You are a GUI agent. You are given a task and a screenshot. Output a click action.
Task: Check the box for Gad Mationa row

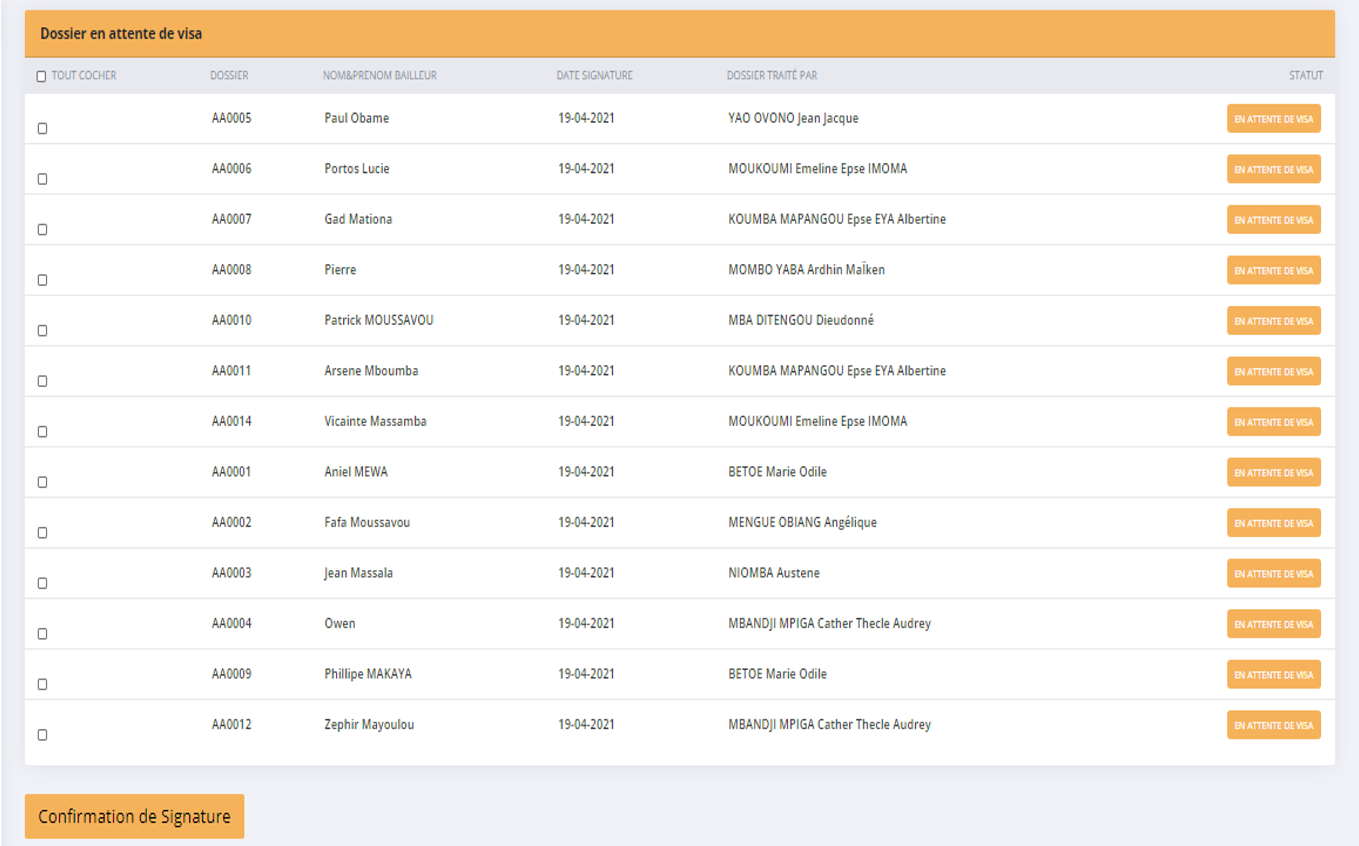[42, 230]
